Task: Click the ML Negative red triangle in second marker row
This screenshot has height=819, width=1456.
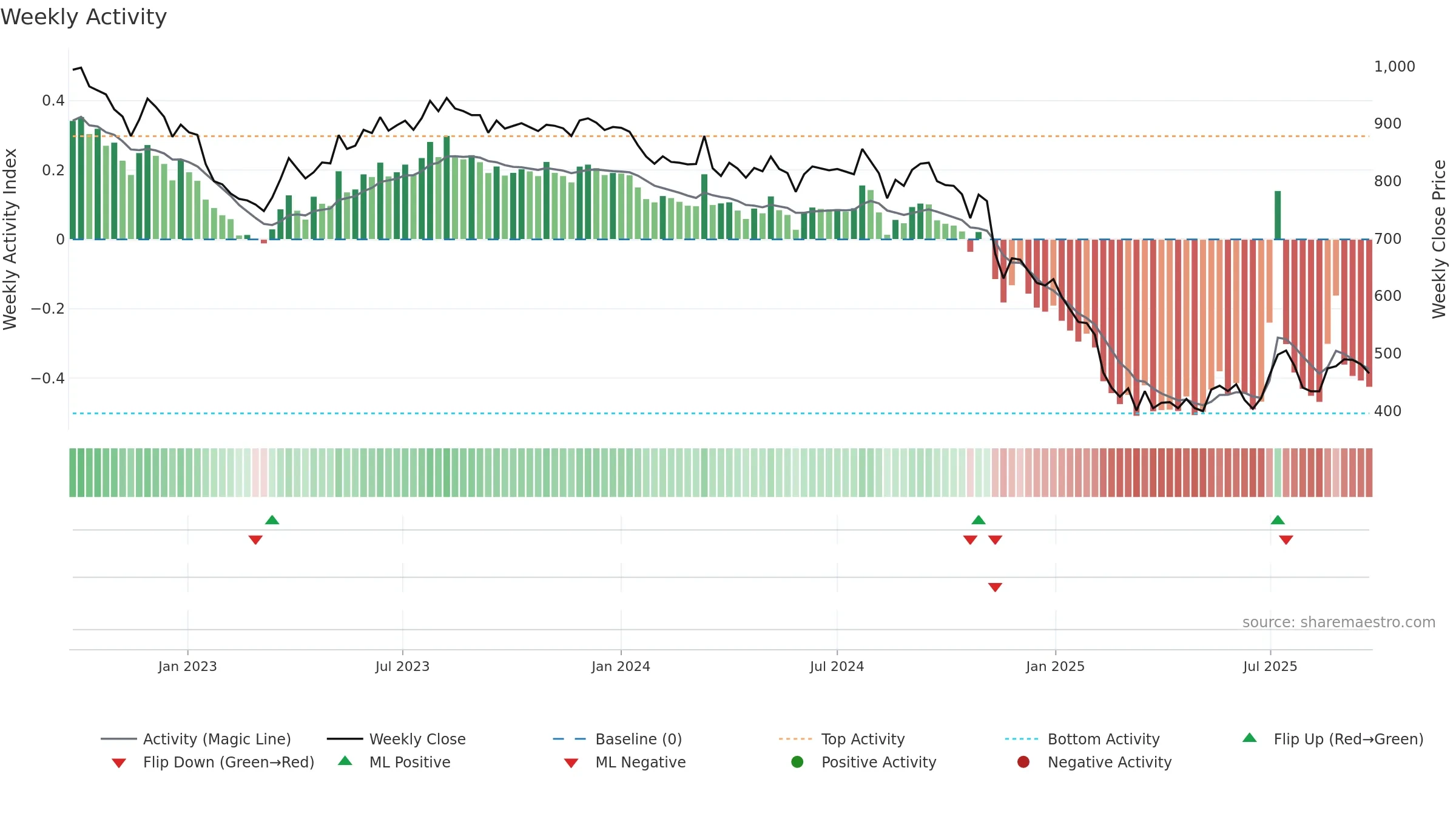Action: click(995, 587)
